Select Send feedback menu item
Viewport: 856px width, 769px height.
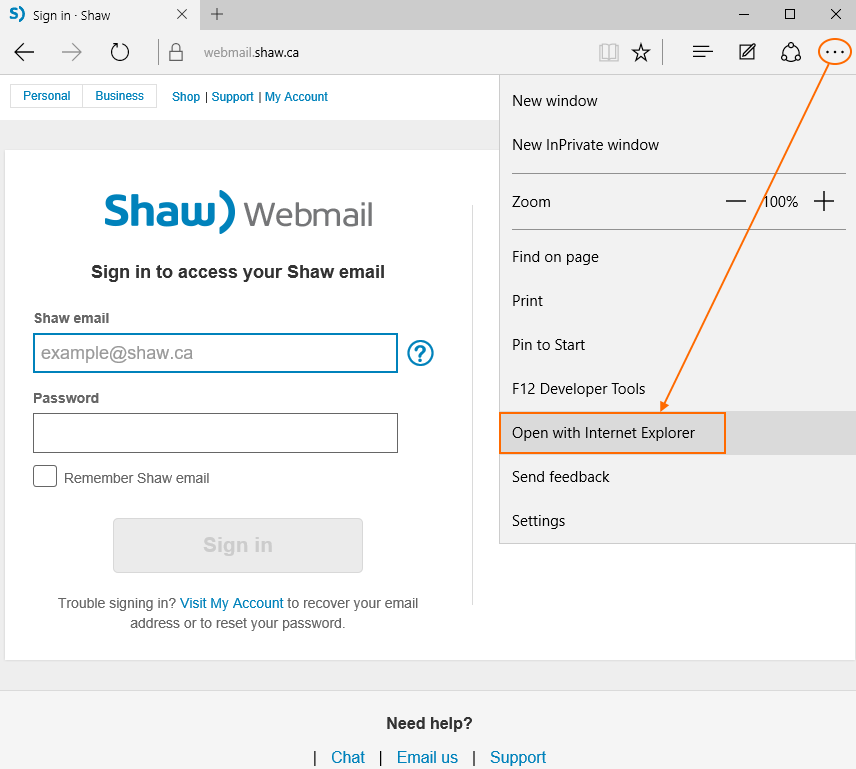click(x=677, y=477)
